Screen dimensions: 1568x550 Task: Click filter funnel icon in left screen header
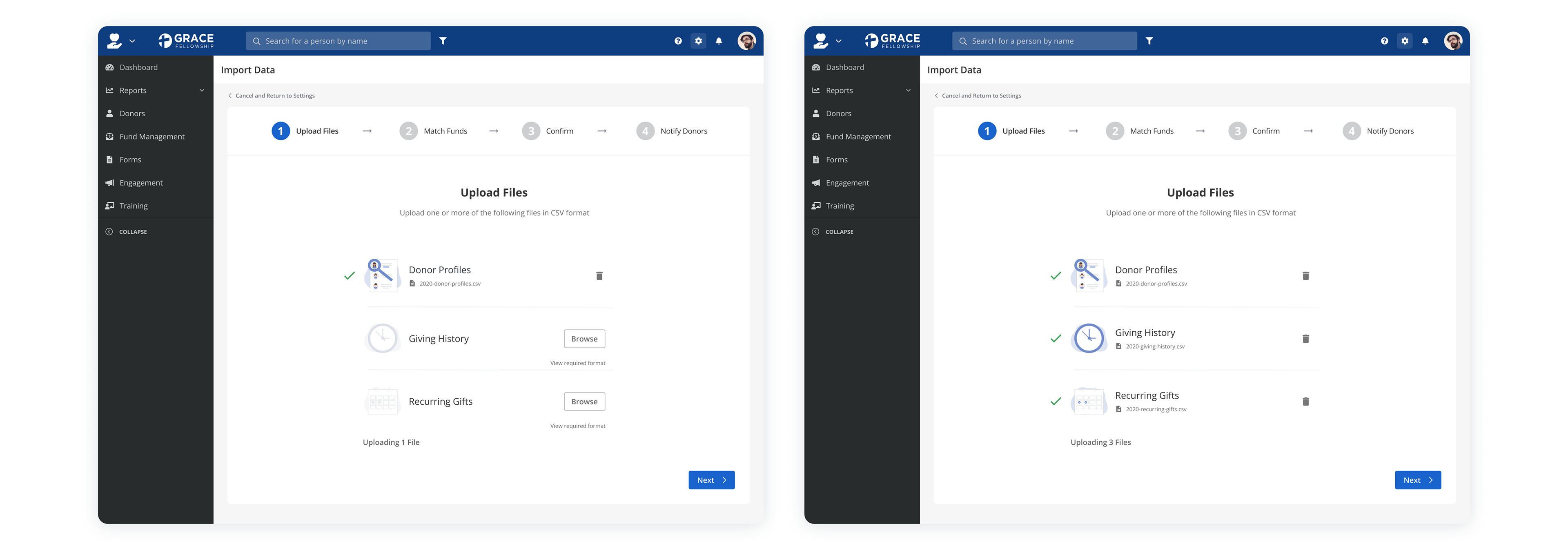coord(443,41)
